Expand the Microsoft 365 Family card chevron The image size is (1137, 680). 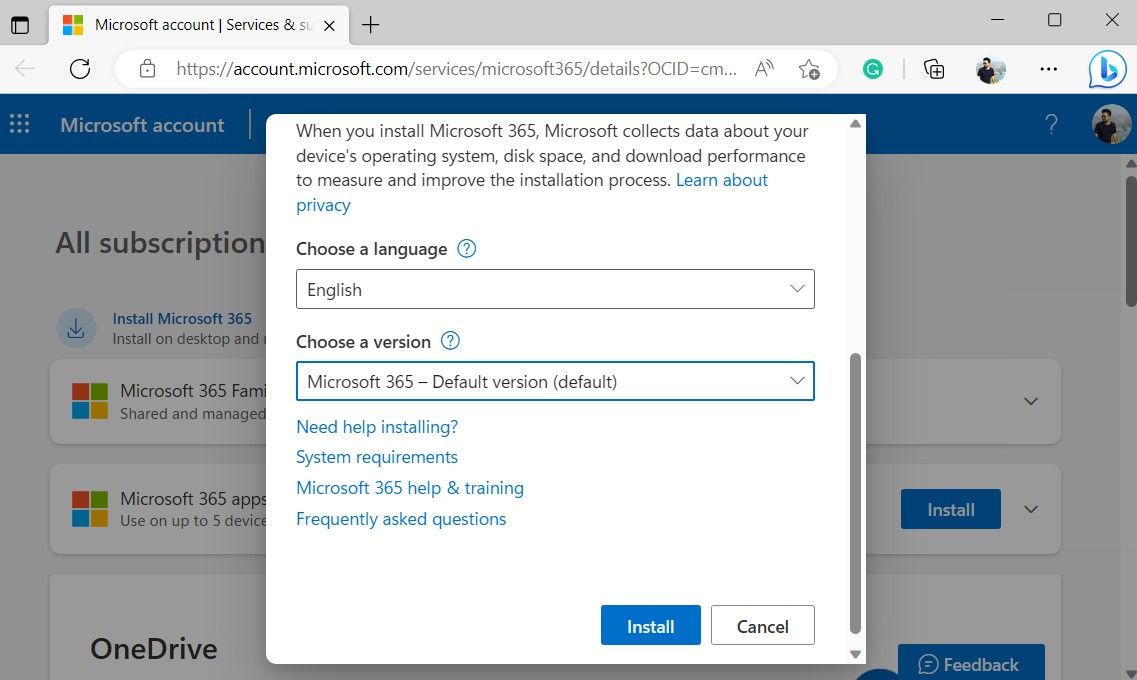tap(1030, 401)
